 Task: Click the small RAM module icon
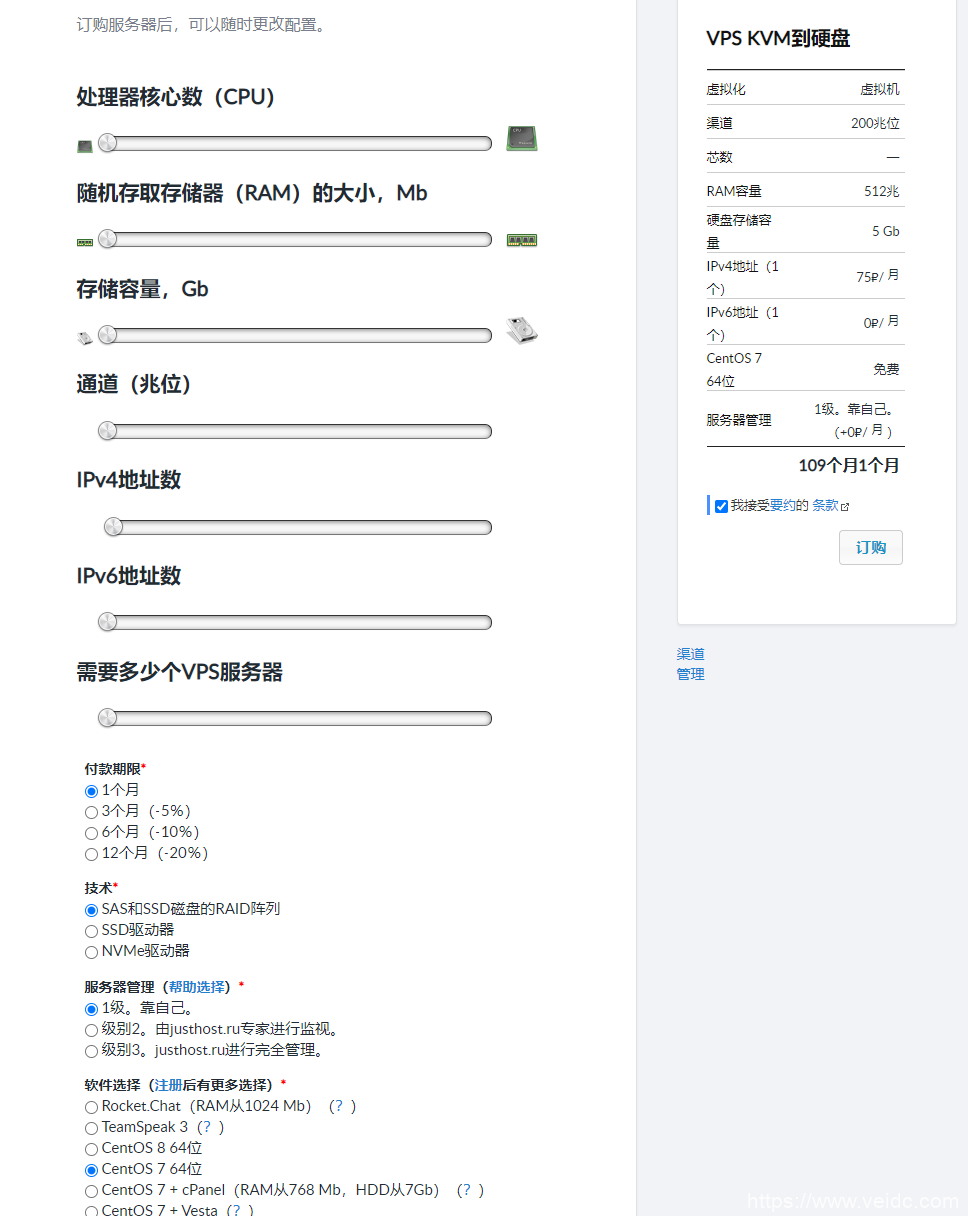[85, 242]
